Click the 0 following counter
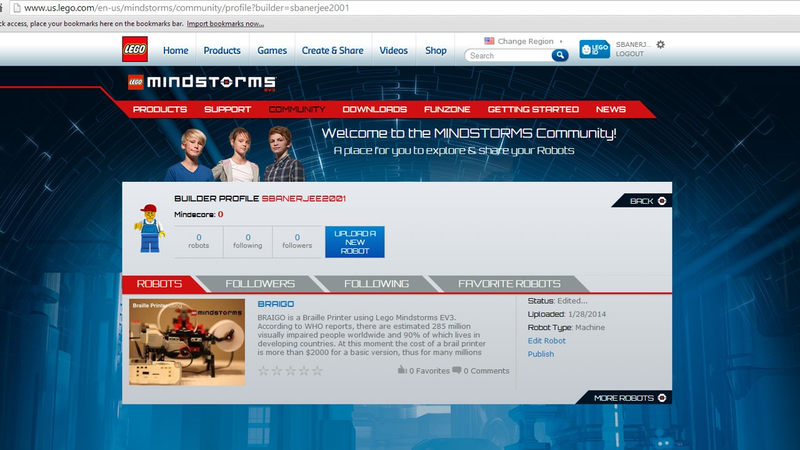This screenshot has width=800, height=450. [248, 241]
